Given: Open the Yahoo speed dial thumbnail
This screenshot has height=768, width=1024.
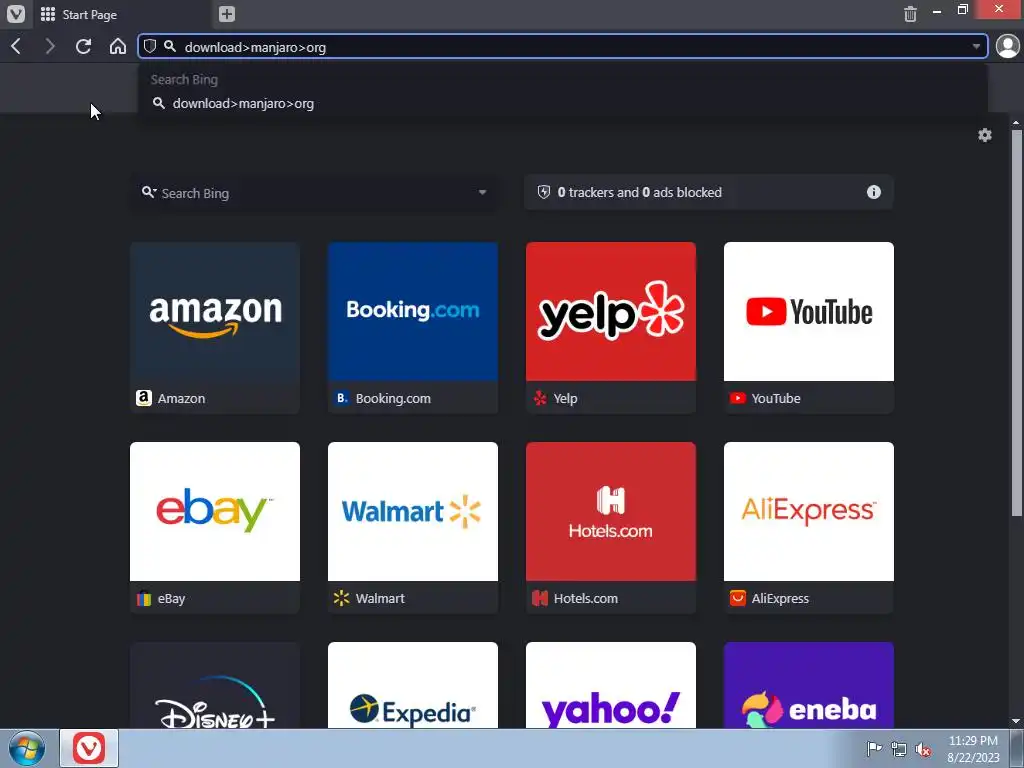Looking at the screenshot, I should coord(611,685).
